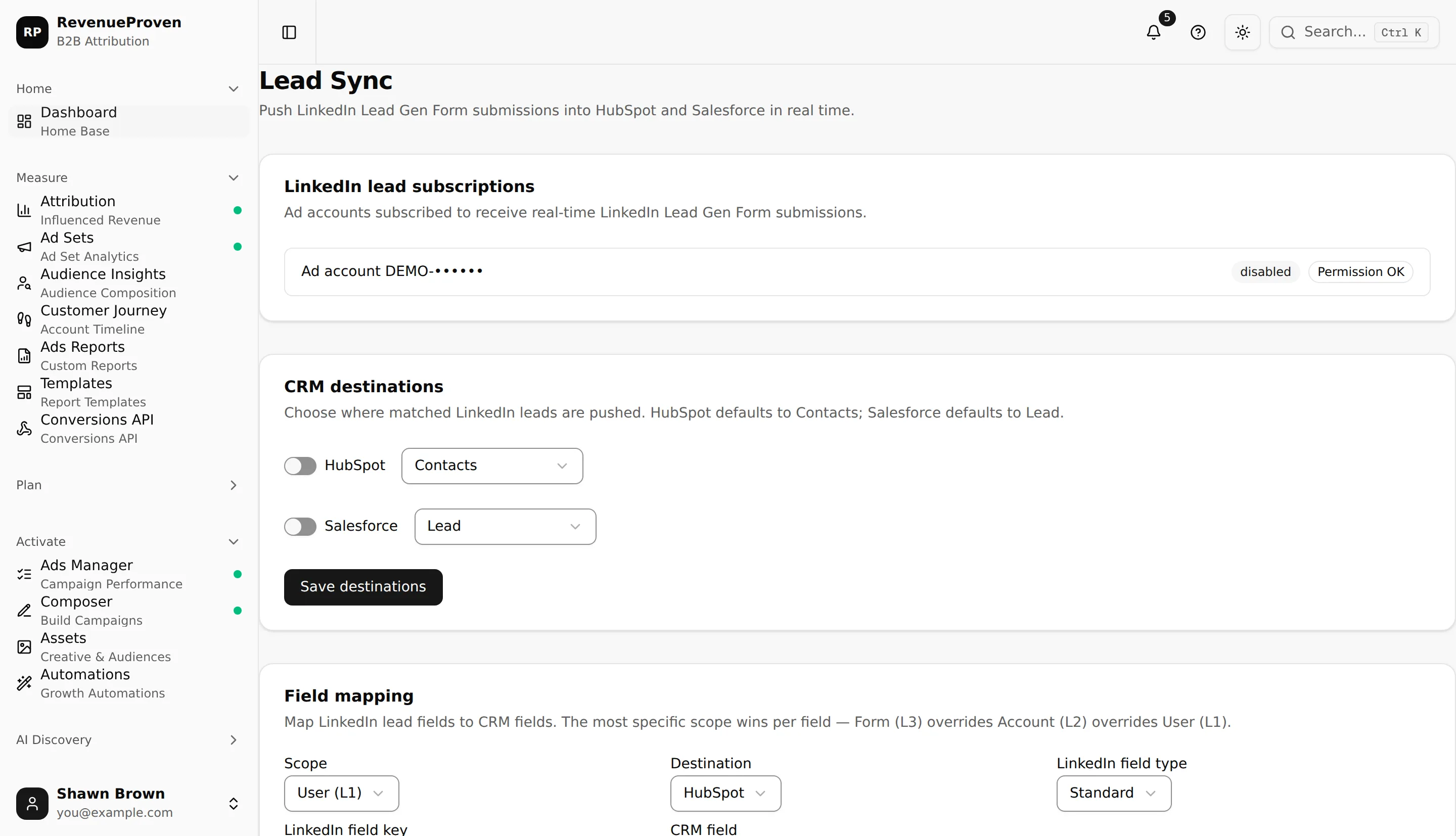Click the Attribution bar chart icon
This screenshot has width=1456, height=836.
[x=24, y=210]
